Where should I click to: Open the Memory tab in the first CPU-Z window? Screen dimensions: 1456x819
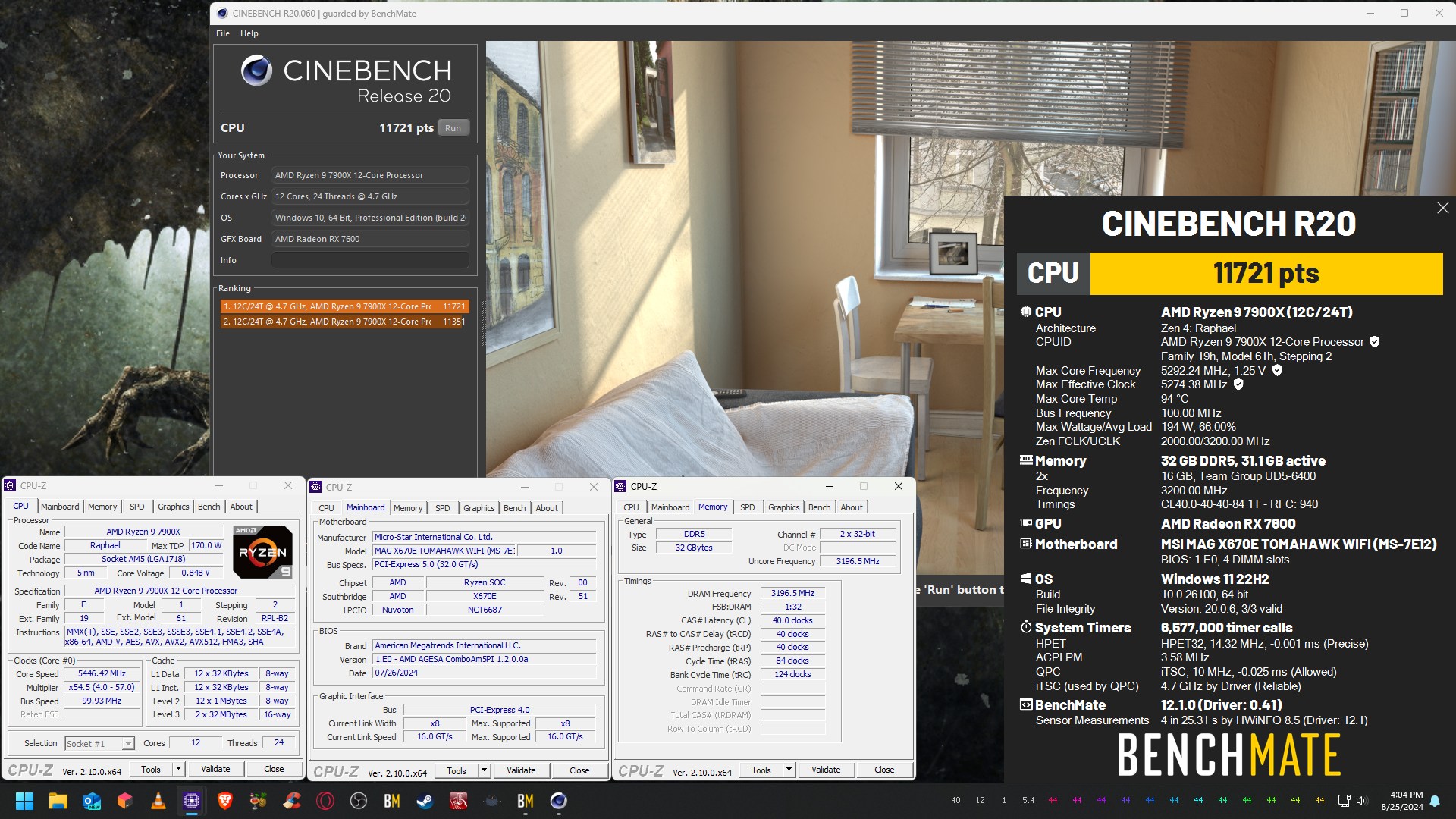click(102, 507)
